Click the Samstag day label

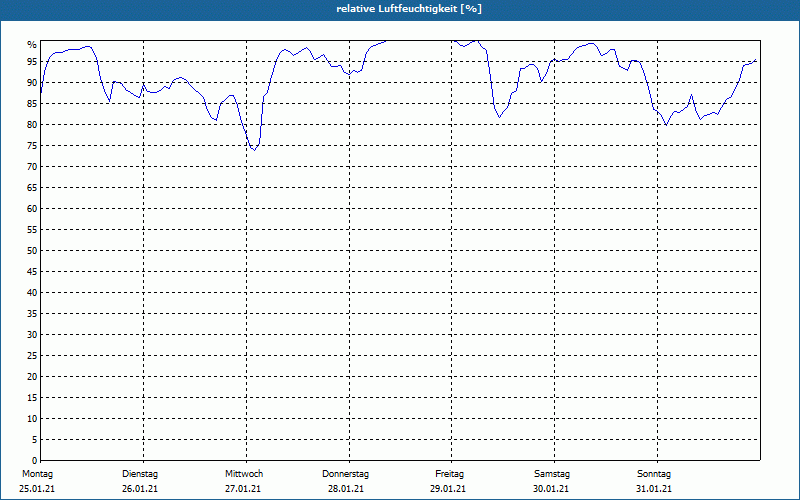pos(552,474)
